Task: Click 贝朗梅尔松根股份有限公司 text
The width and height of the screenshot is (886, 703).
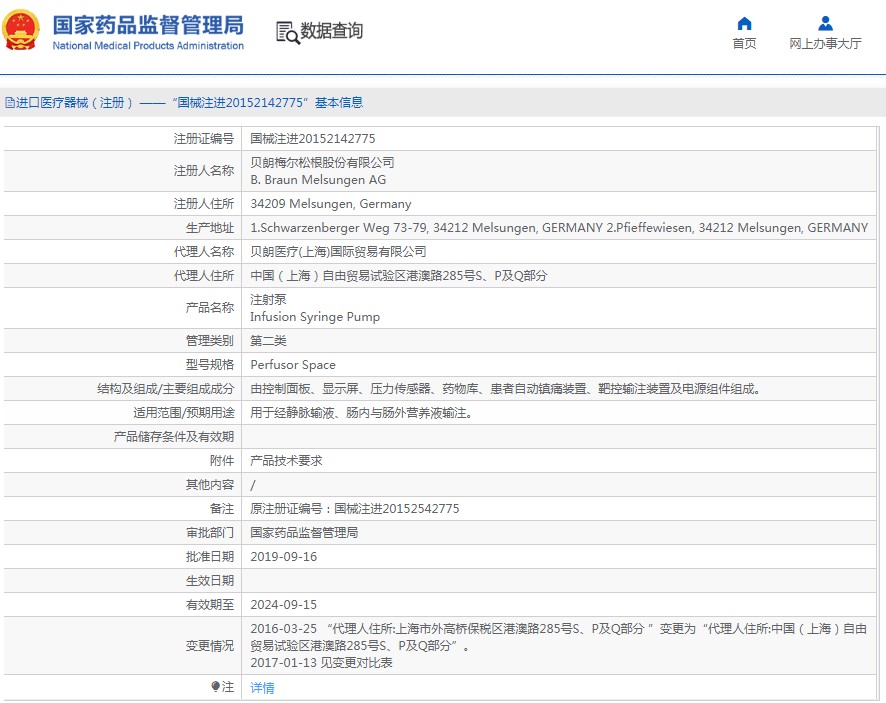Action: pos(322,163)
